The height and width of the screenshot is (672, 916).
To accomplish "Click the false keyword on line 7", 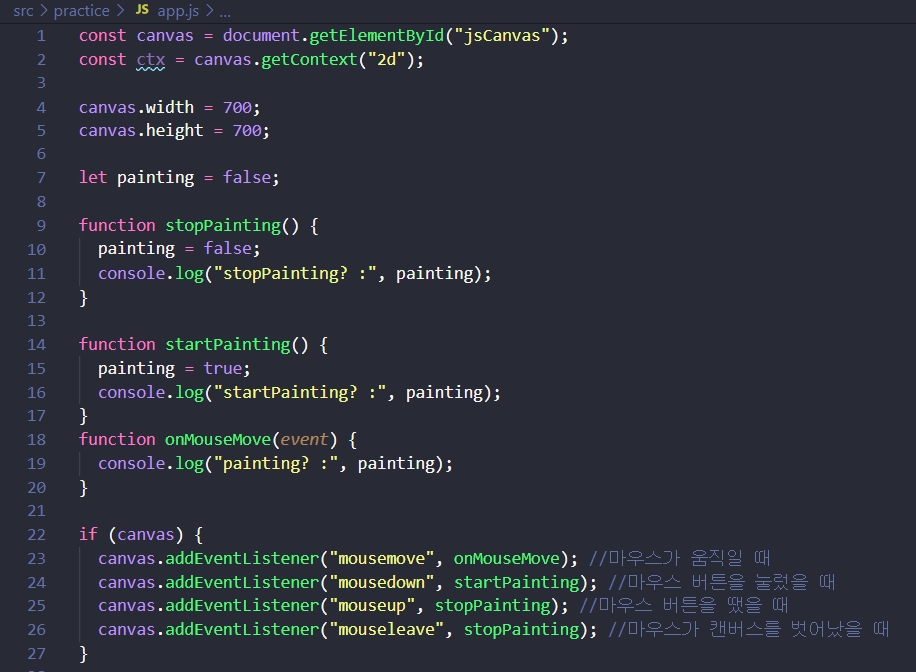I will click(248, 177).
